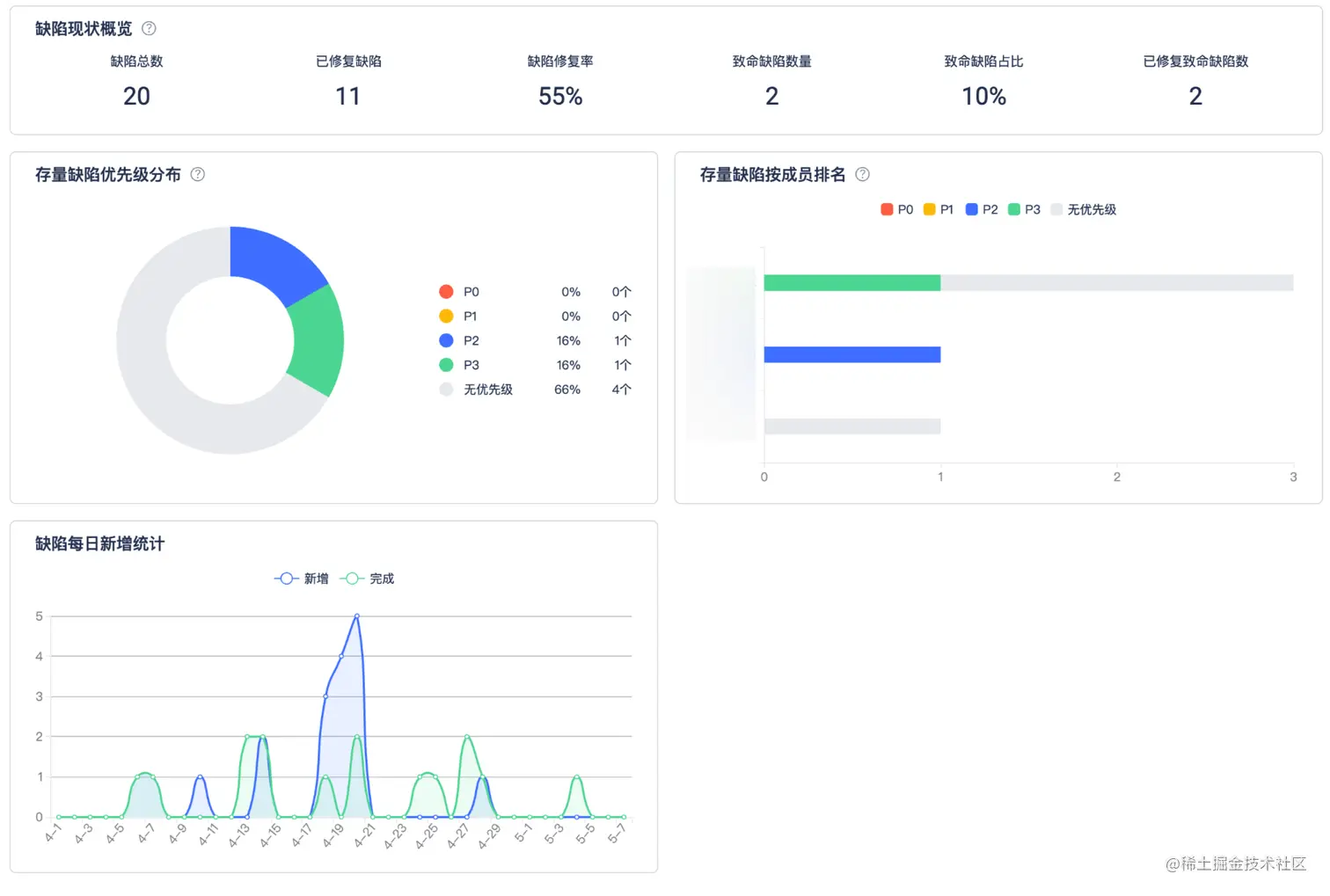This screenshot has width=1330, height=896.
Task: Click the blue P2 bar in ranking chart
Action: pyautogui.click(x=852, y=354)
